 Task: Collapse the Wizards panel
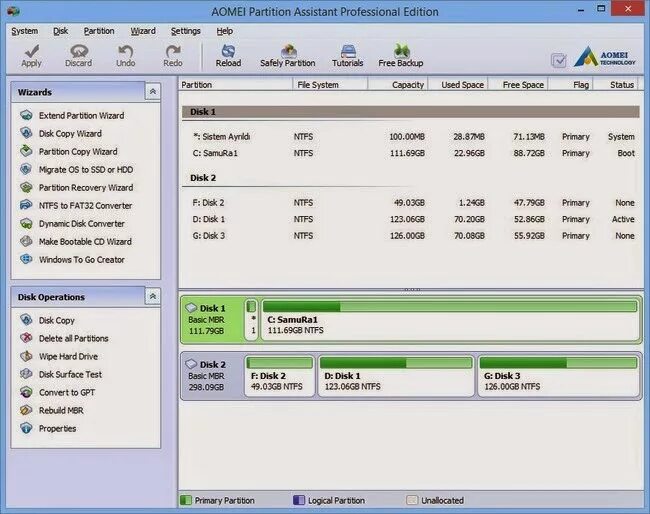(153, 92)
